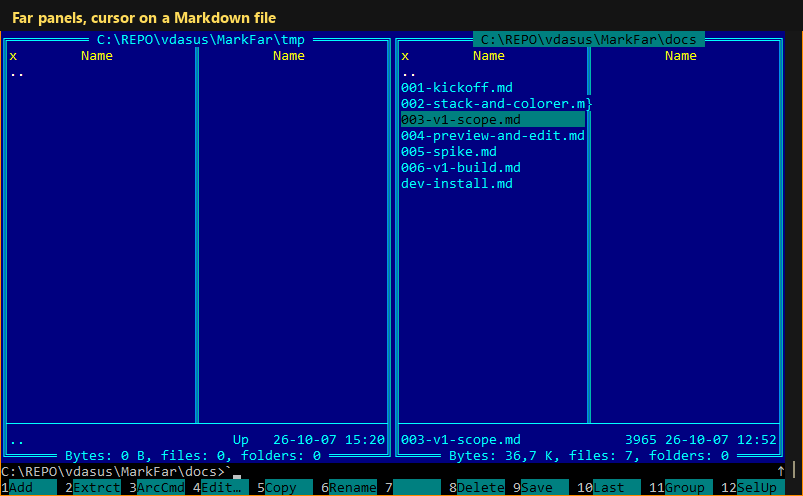The image size is (803, 496).
Task: Click the docs panel path title
Action: (x=588, y=39)
